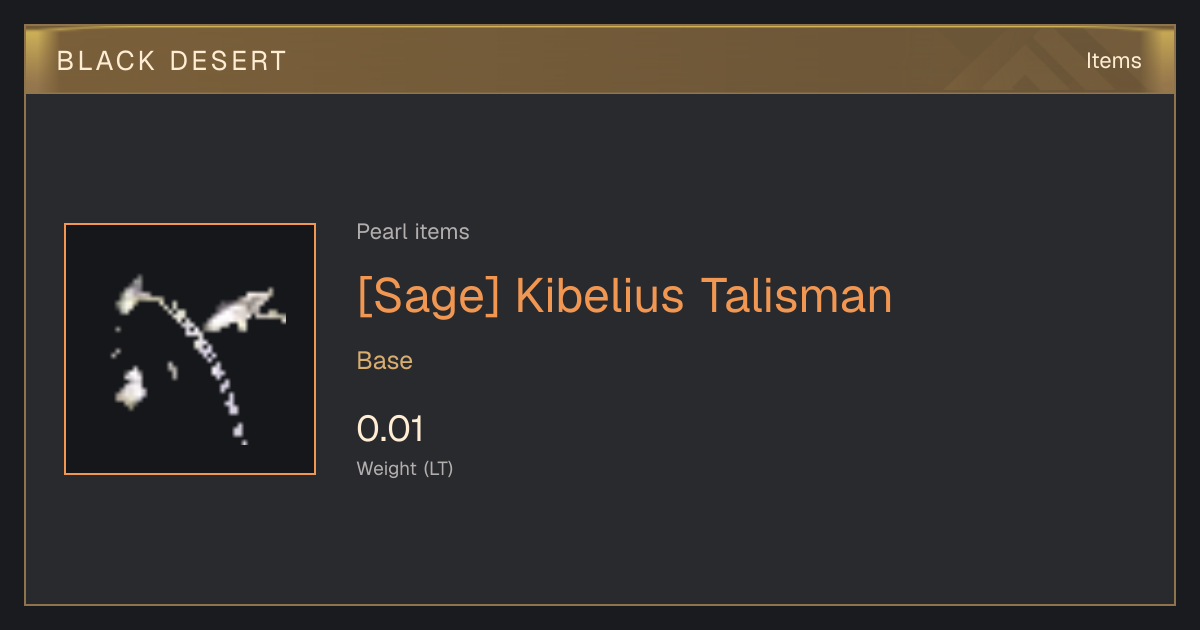Click the right wing ornament of talisman
1200x630 pixels.
click(243, 309)
